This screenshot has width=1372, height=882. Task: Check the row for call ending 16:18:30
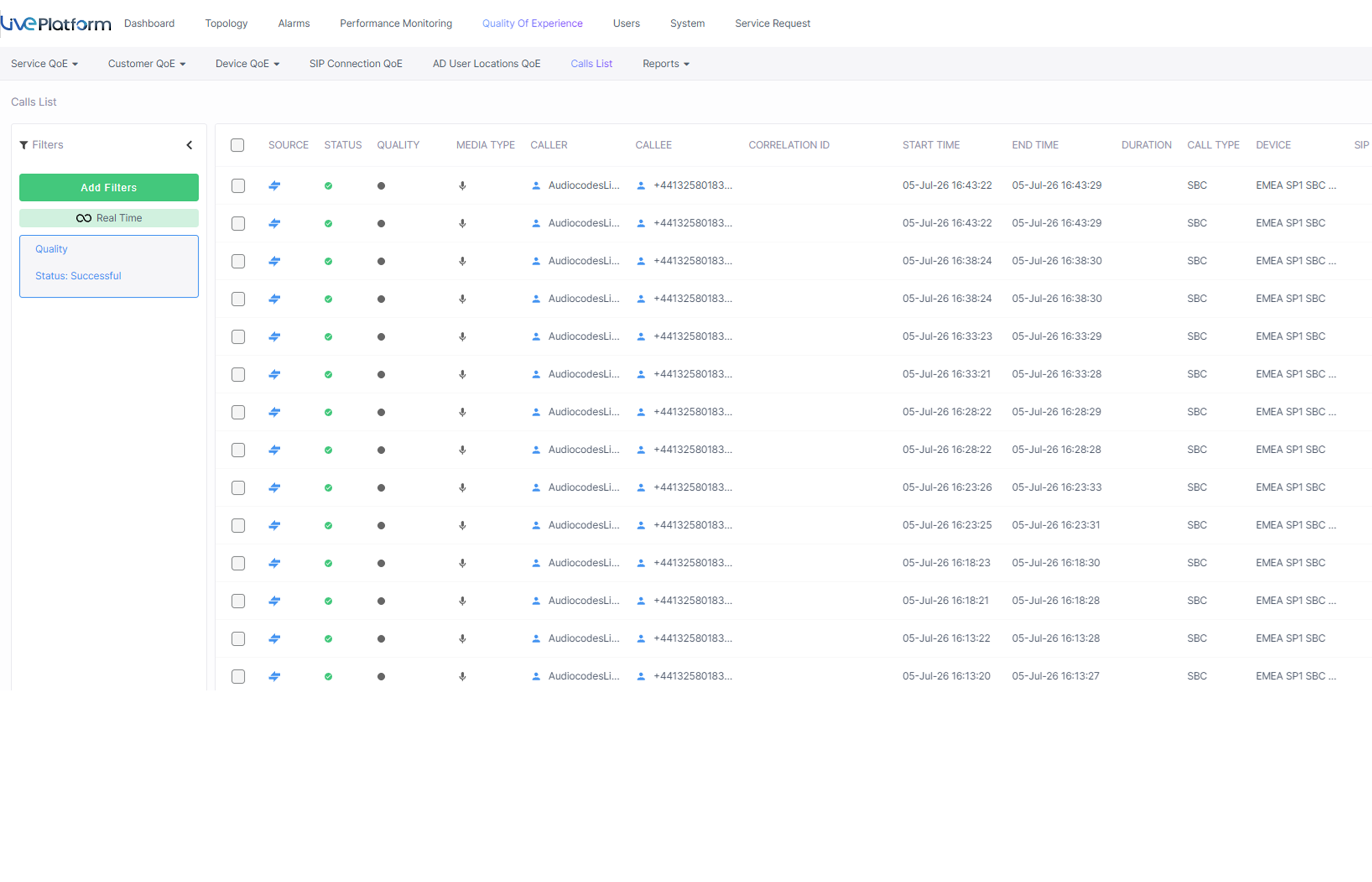pos(238,564)
